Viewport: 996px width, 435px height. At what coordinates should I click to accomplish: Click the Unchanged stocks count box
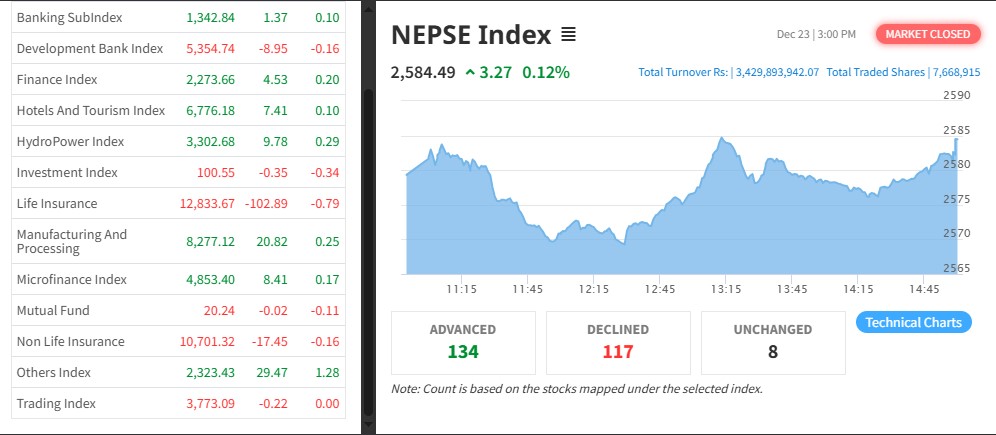tap(773, 341)
